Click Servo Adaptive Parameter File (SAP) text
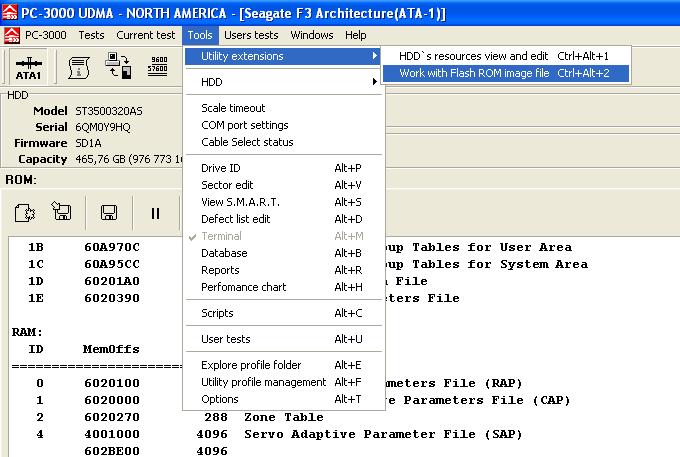 pyautogui.click(x=383, y=434)
